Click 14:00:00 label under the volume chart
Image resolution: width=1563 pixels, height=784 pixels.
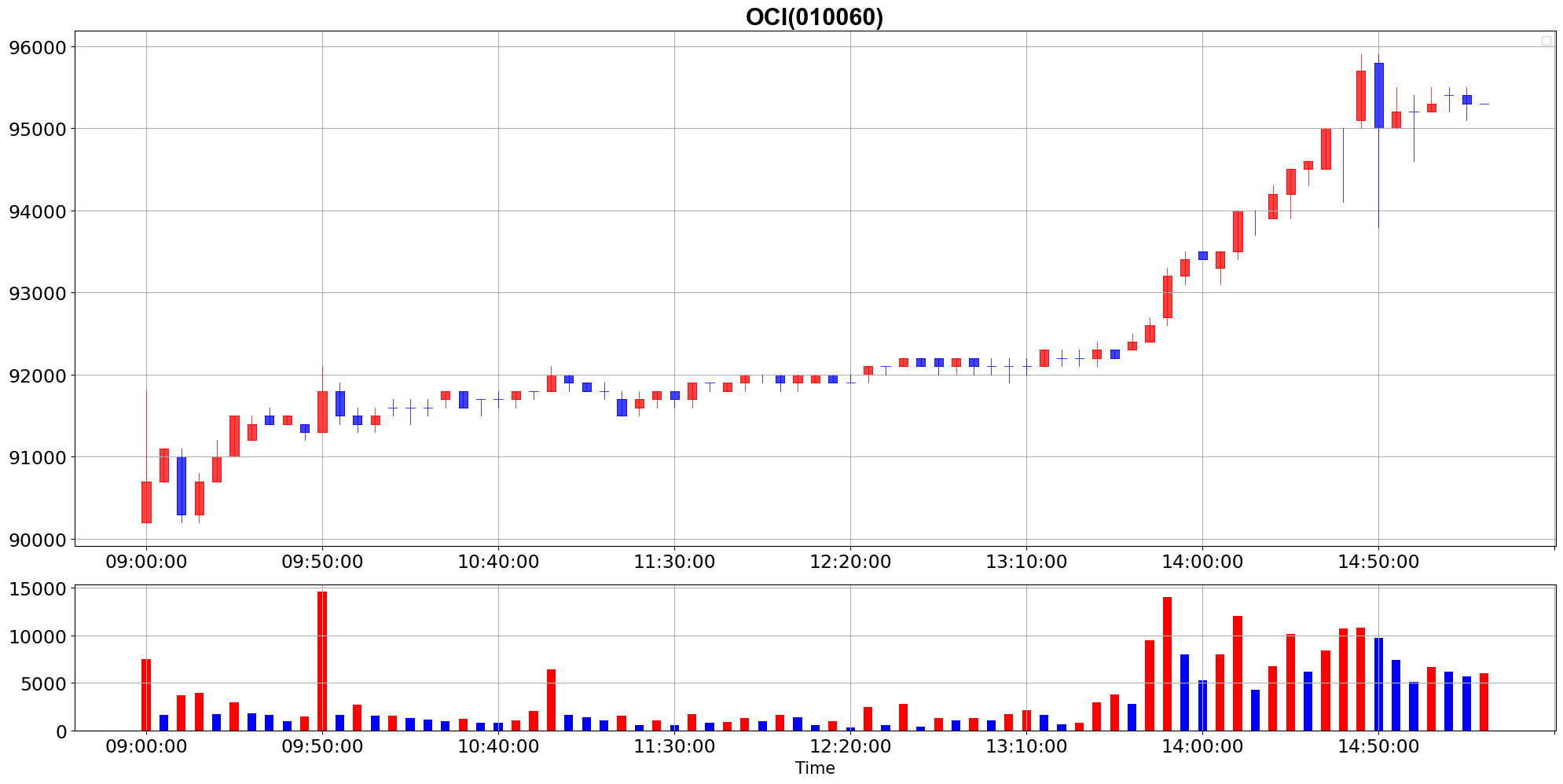1202,746
